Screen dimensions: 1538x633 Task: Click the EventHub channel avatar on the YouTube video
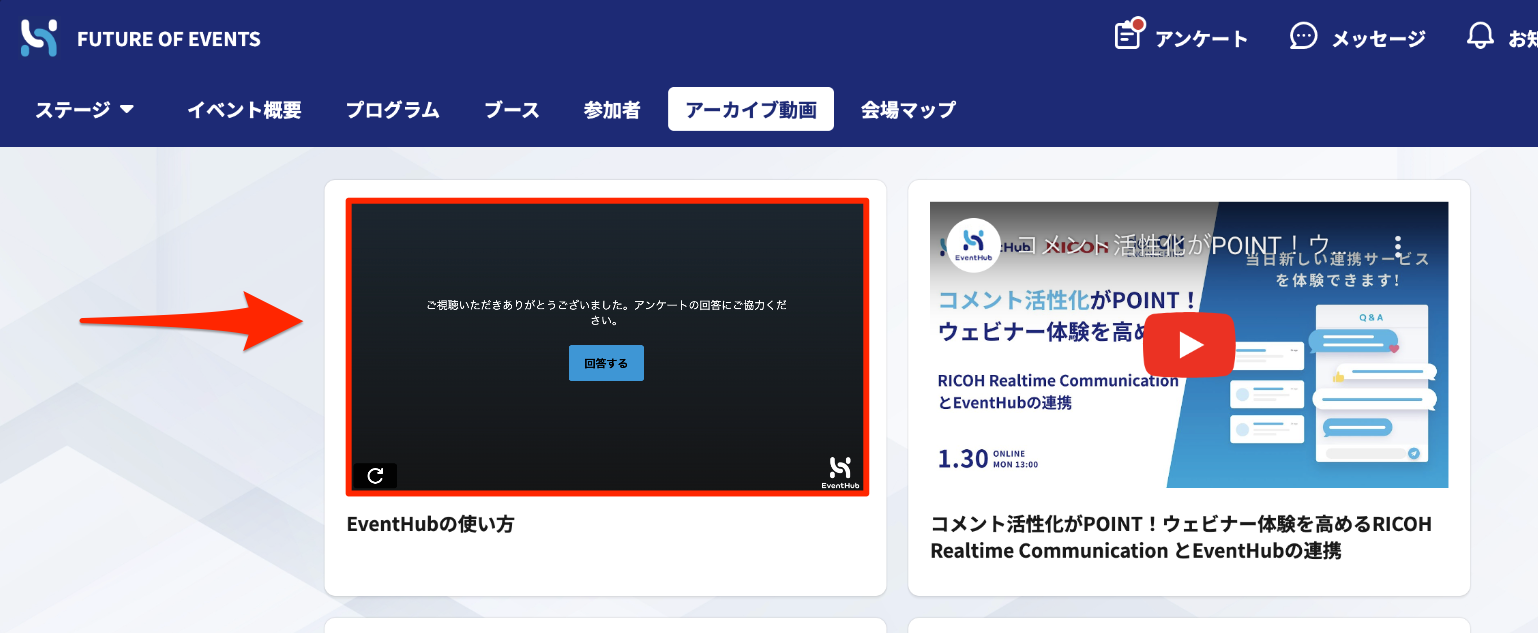(x=973, y=245)
